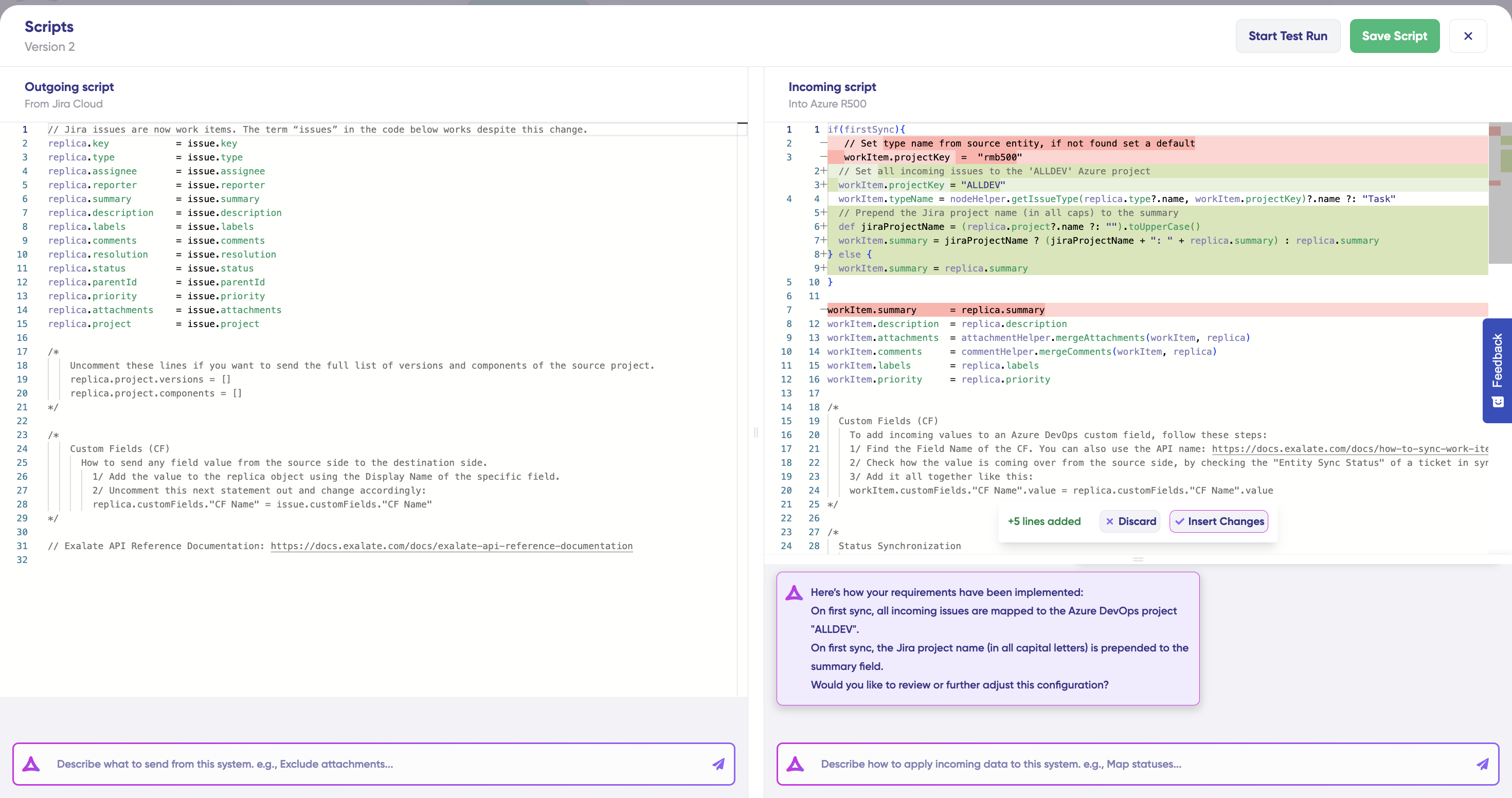Close the Scripts editor with X
The height and width of the screenshot is (798, 1512).
point(1468,36)
